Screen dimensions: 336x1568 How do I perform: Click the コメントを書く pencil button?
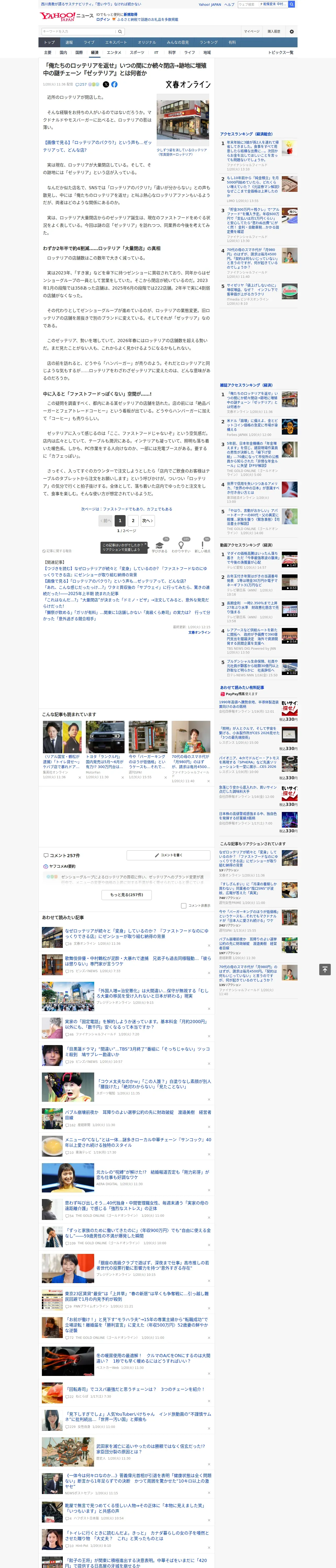point(168,855)
